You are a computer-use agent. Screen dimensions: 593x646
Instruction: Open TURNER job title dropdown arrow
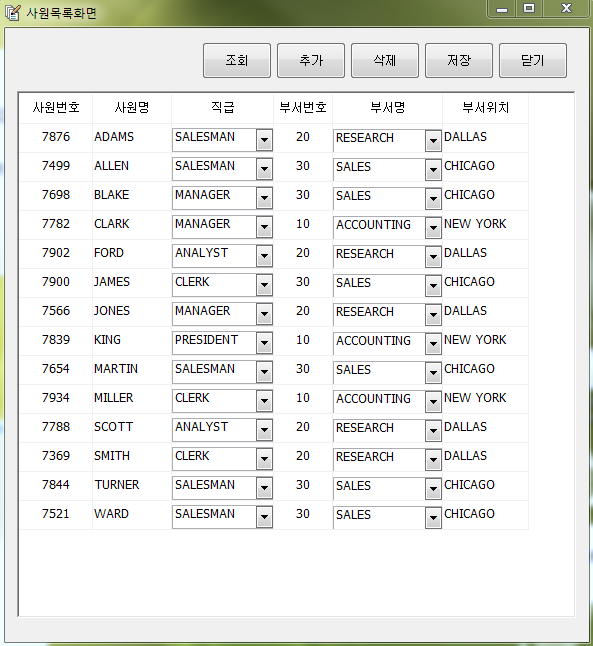click(264, 488)
